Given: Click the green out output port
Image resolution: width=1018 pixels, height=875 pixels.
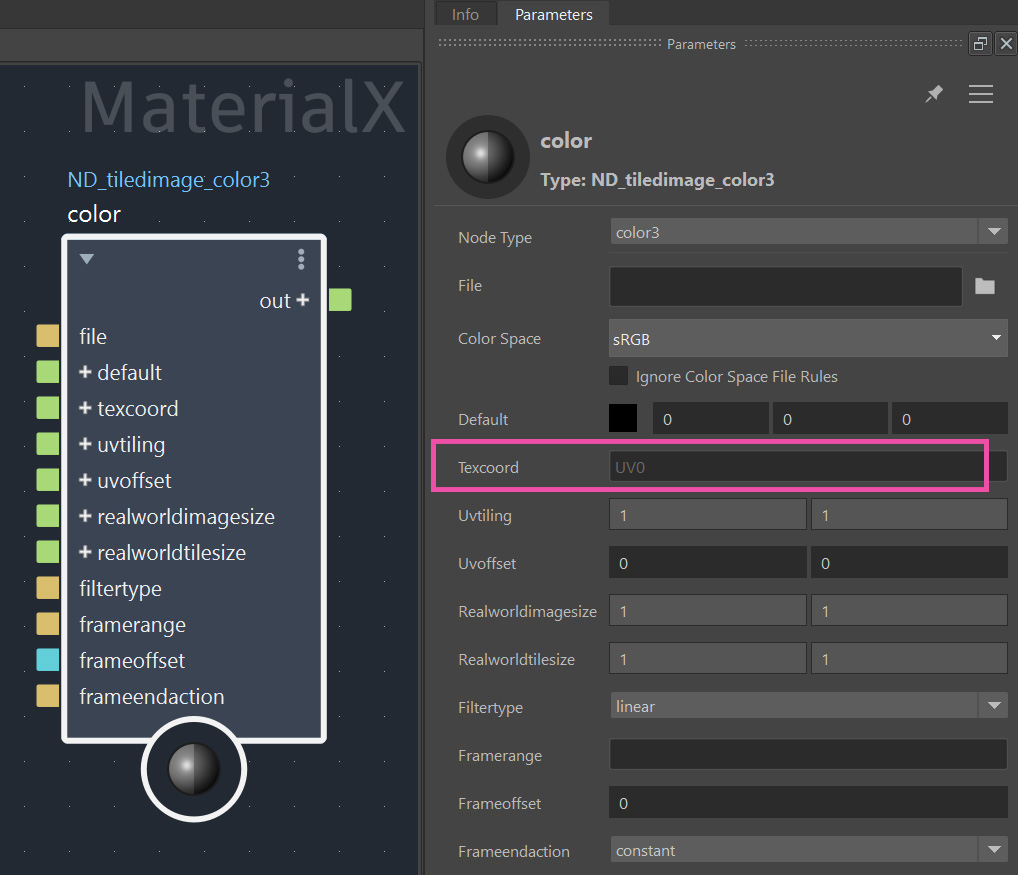Looking at the screenshot, I should 340,300.
